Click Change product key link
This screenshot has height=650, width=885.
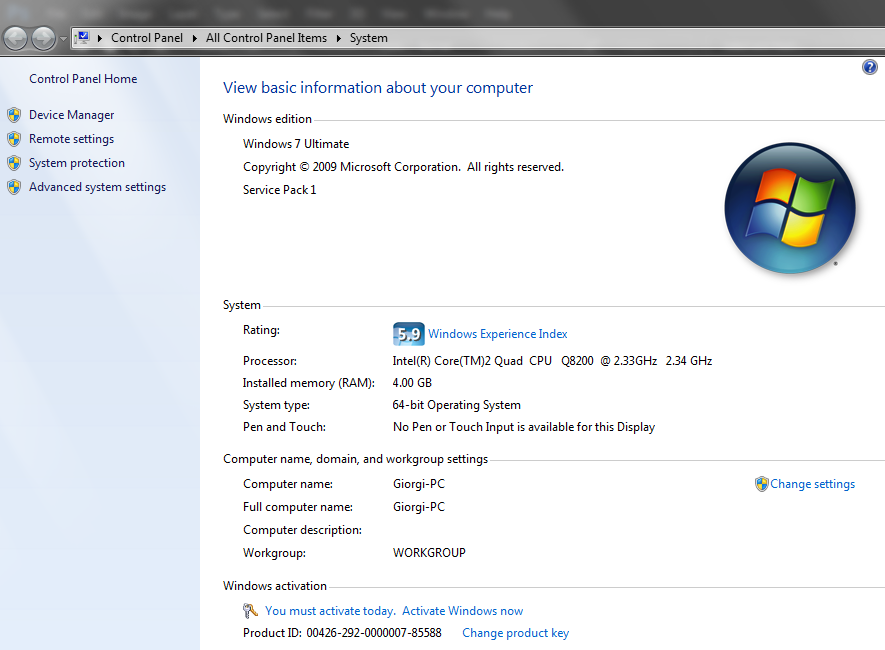pos(516,633)
